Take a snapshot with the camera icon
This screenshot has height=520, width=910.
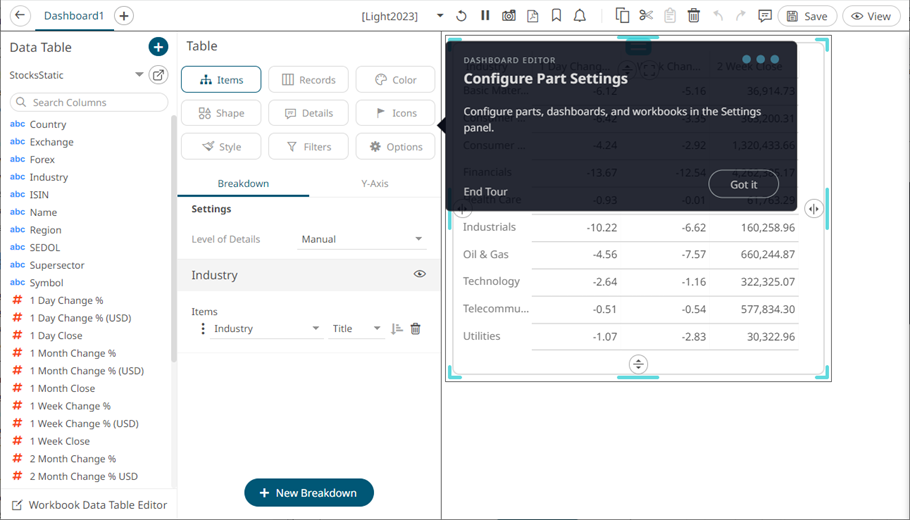tap(509, 16)
